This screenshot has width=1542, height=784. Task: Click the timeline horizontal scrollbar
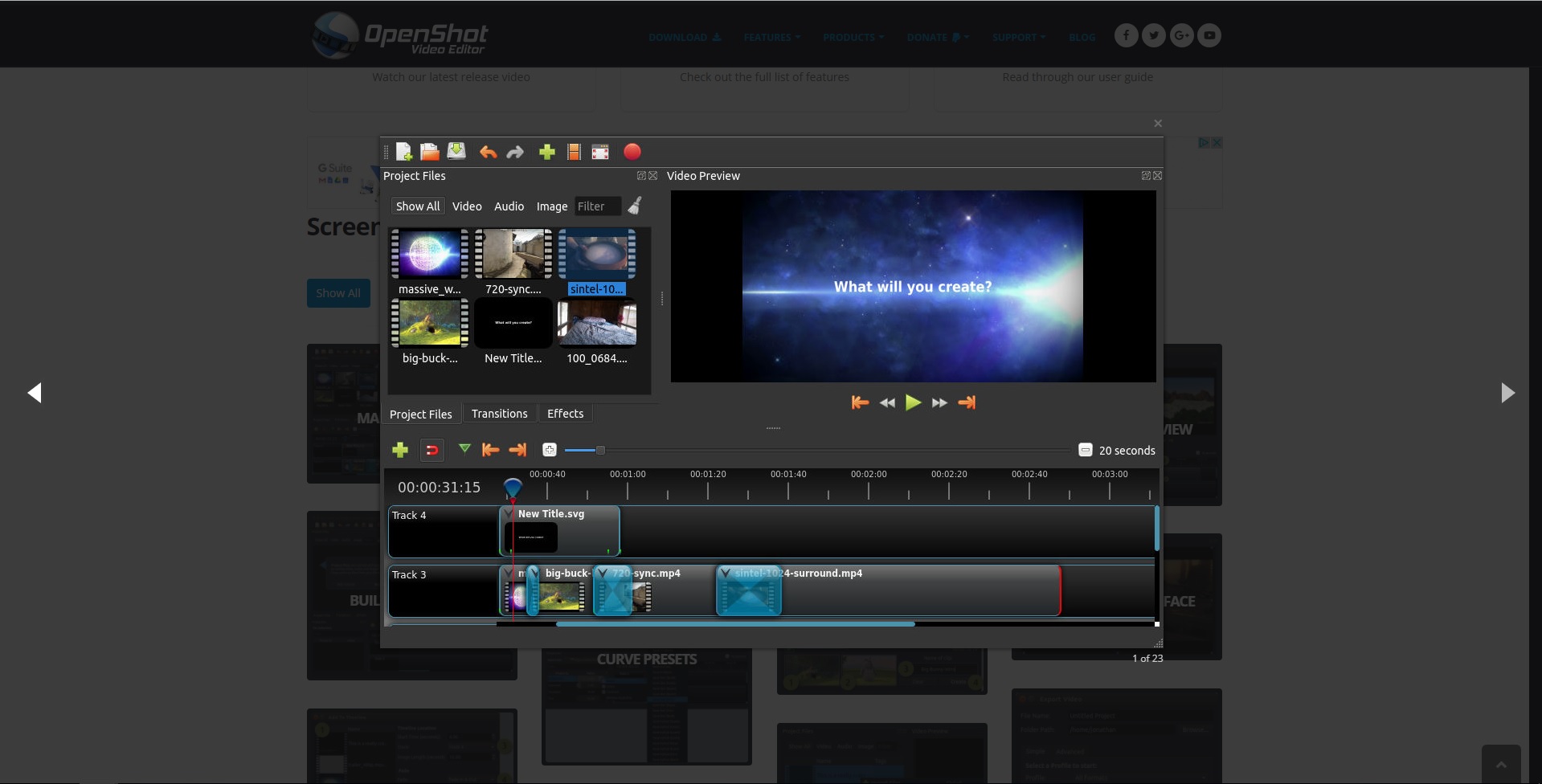(x=735, y=623)
